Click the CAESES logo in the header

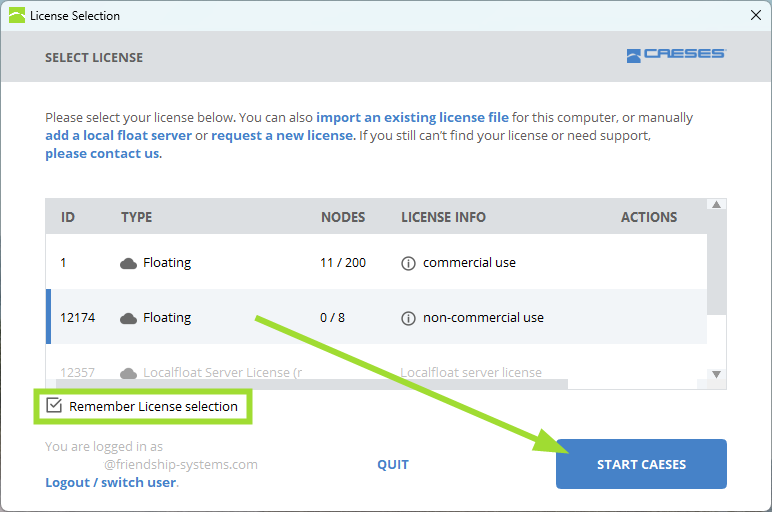click(675, 56)
